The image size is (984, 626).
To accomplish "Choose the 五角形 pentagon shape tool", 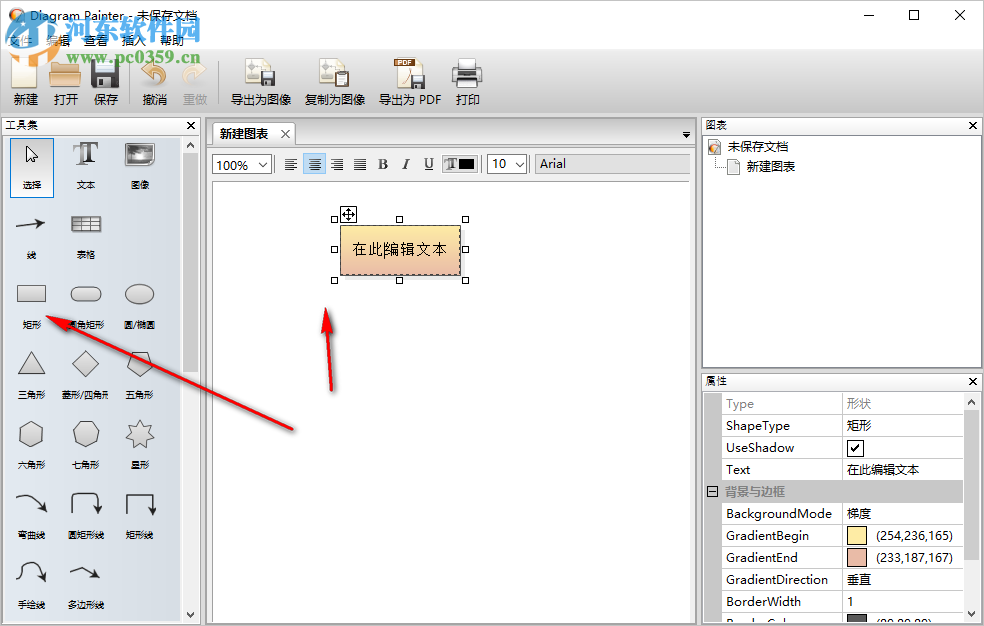I will [x=139, y=364].
